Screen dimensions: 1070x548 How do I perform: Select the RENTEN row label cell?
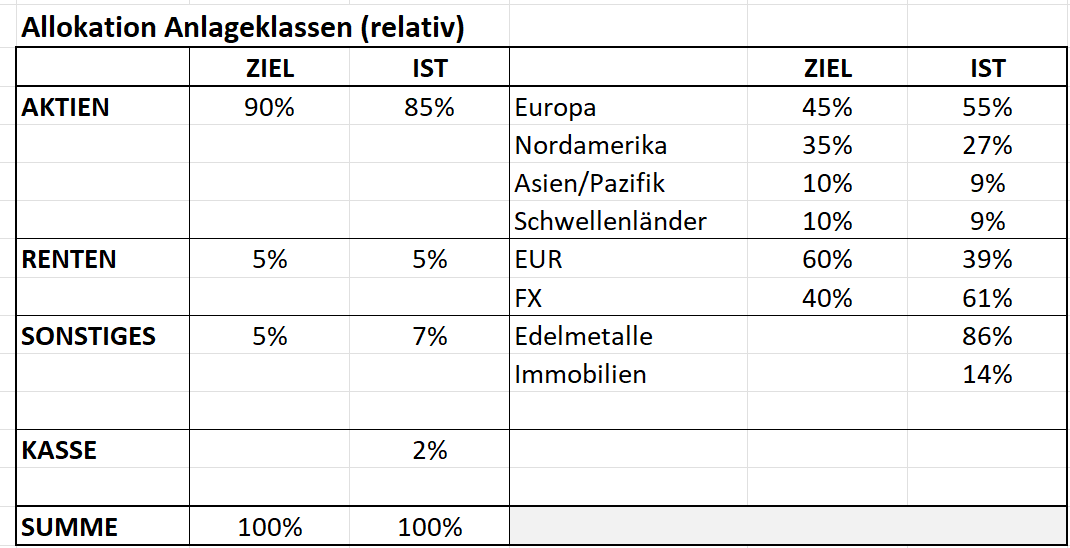[69, 260]
